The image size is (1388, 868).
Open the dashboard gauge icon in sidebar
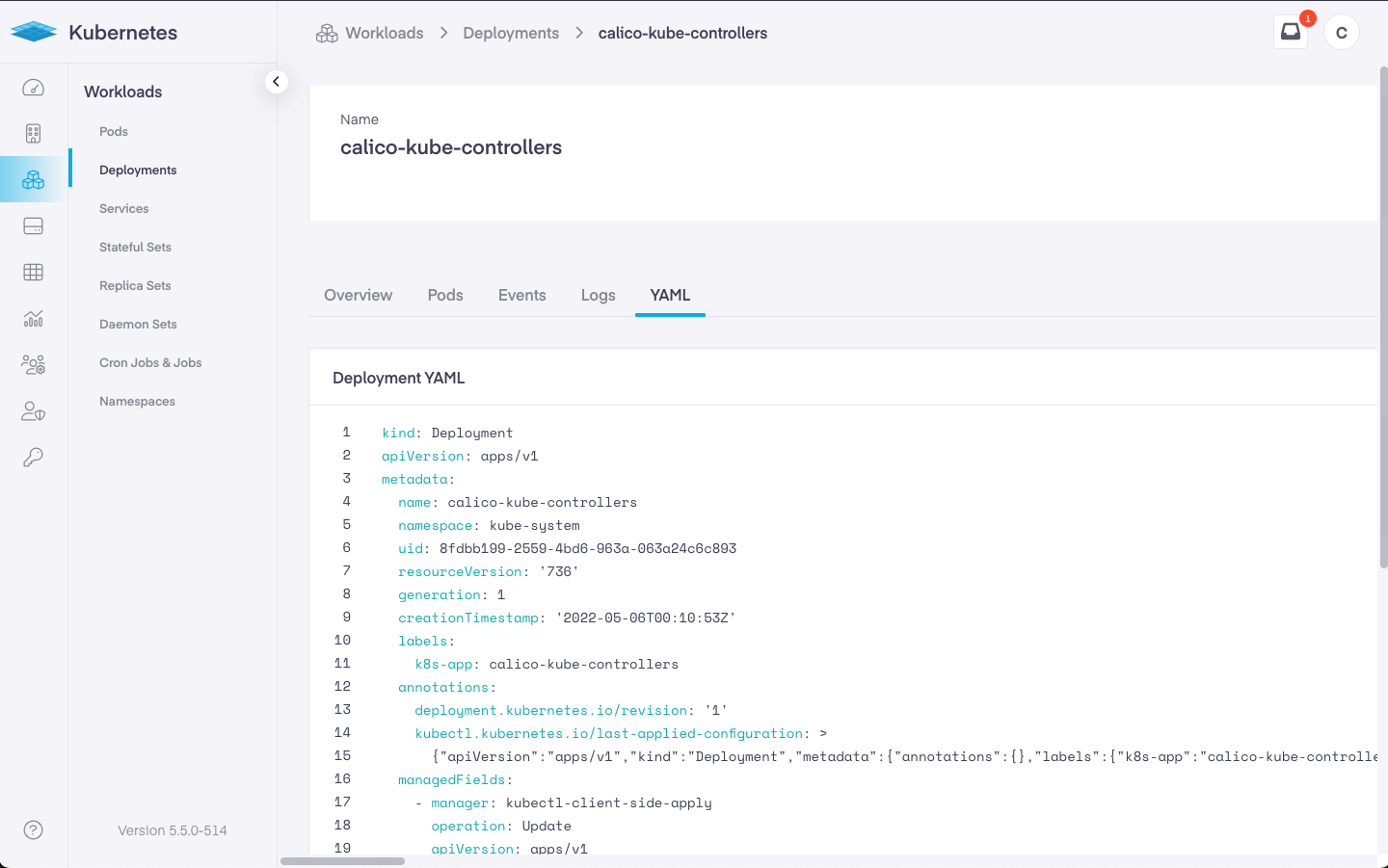tap(34, 88)
